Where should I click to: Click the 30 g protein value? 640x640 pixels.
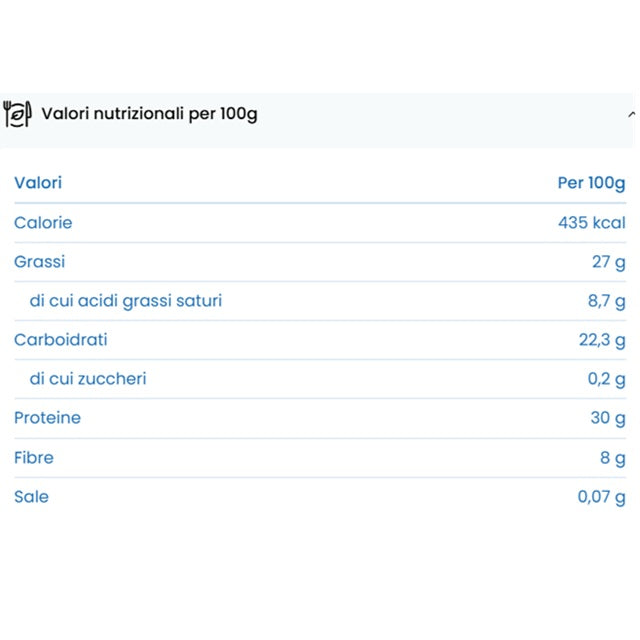coord(608,418)
